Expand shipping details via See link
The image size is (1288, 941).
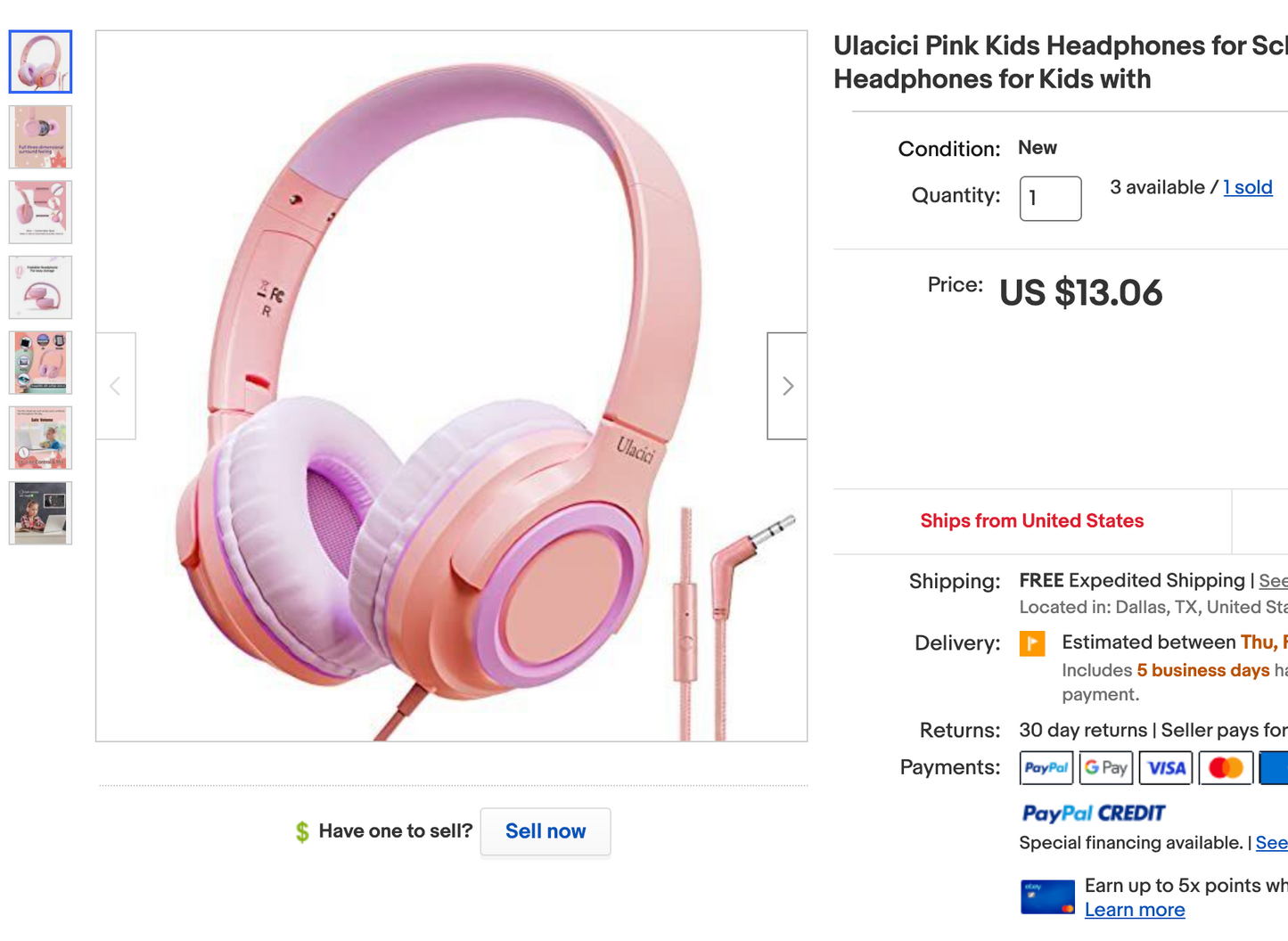pyautogui.click(x=1274, y=580)
